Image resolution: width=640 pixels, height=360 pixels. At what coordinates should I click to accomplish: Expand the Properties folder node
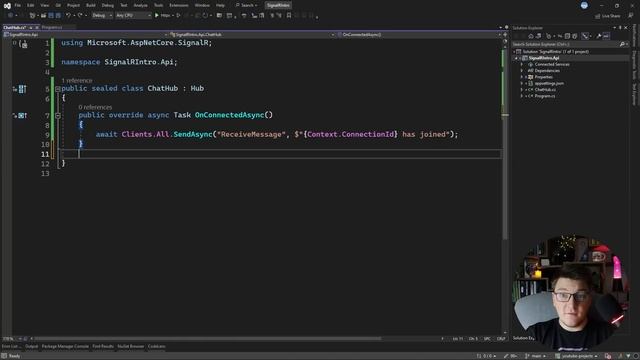pyautogui.click(x=522, y=77)
